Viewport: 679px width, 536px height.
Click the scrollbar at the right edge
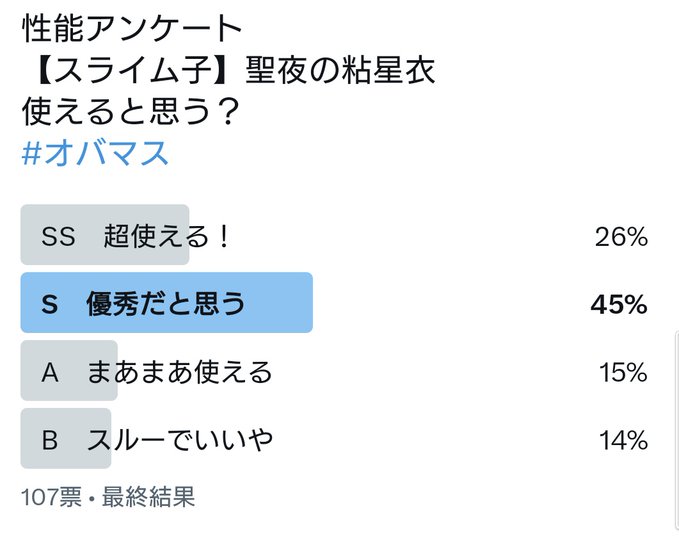676,431
